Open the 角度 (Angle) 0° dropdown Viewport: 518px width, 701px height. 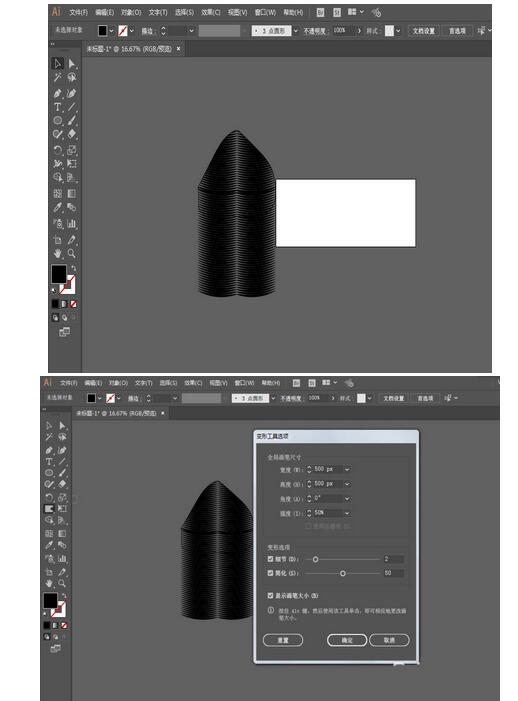(x=347, y=498)
